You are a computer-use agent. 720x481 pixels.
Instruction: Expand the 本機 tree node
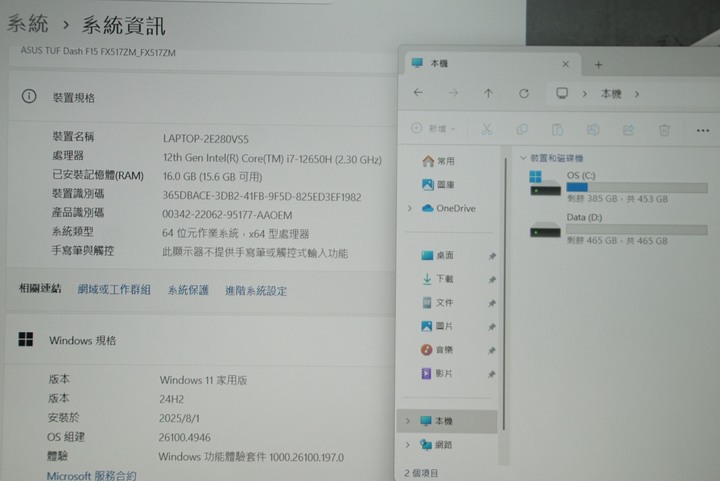pos(408,421)
